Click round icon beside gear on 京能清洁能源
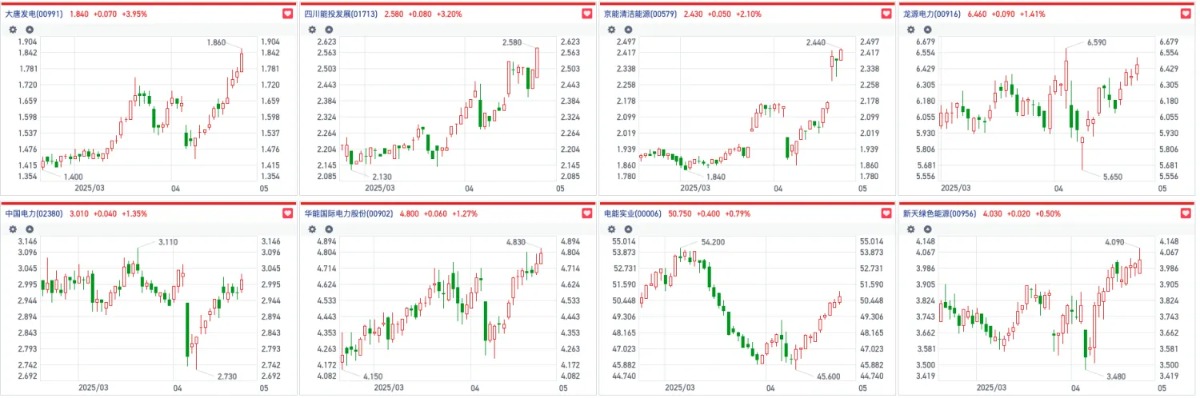Viewport: 1200px width, 398px height. coord(626,30)
